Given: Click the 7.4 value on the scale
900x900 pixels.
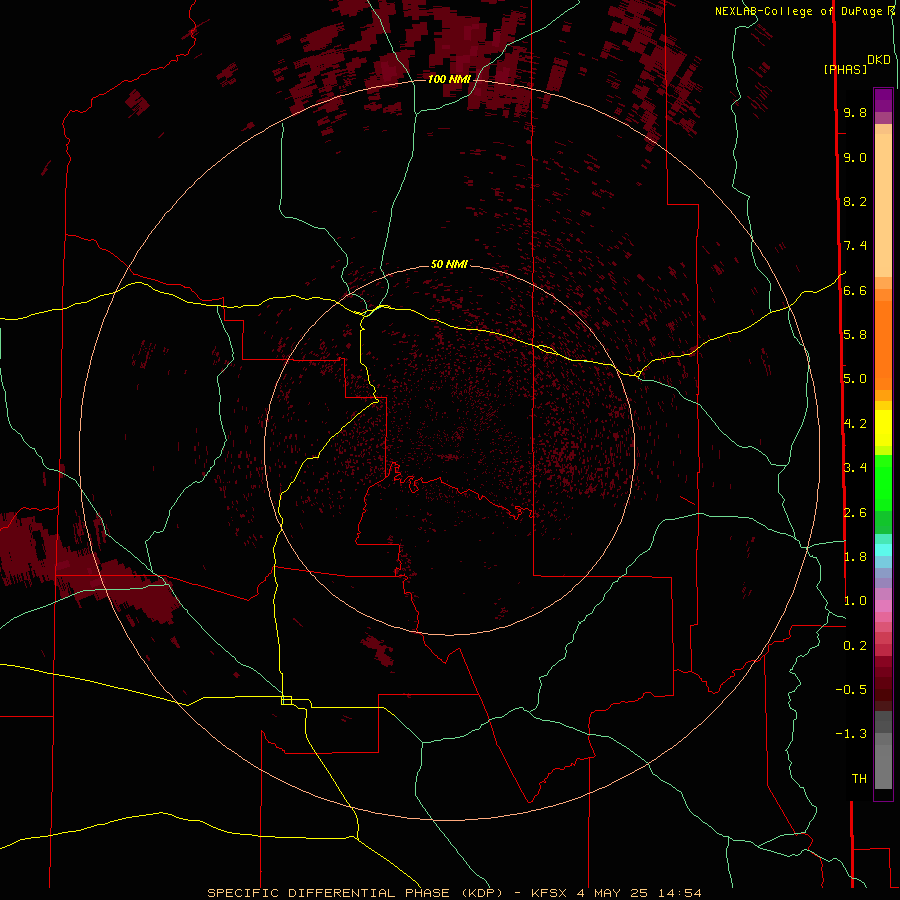Looking at the screenshot, I should pos(855,246).
